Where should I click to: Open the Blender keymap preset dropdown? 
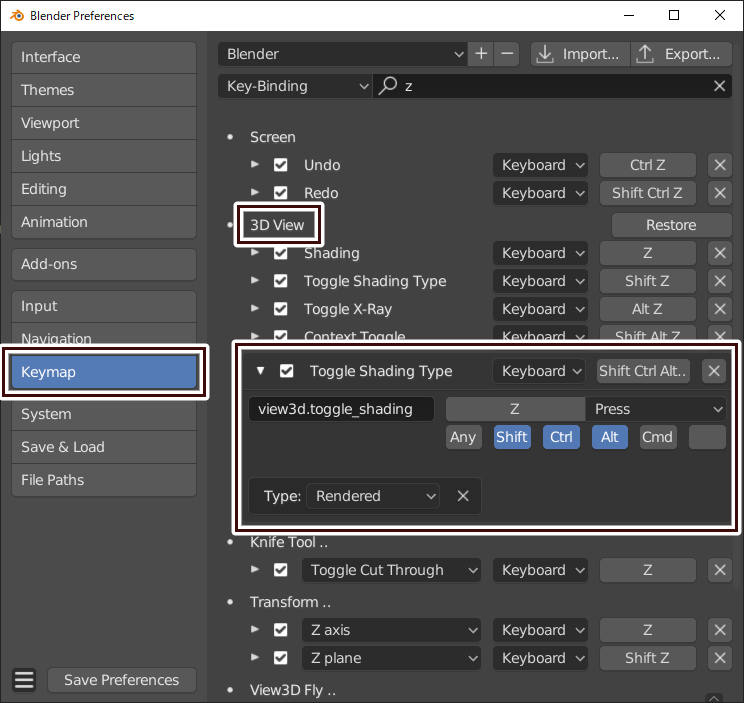tap(342, 54)
